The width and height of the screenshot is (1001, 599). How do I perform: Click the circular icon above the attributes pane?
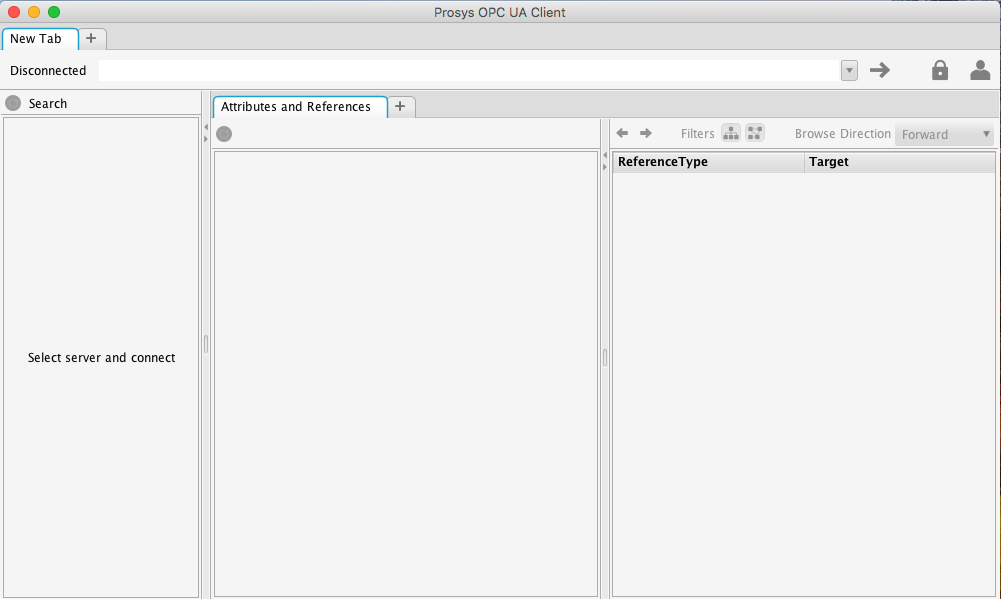tap(224, 134)
